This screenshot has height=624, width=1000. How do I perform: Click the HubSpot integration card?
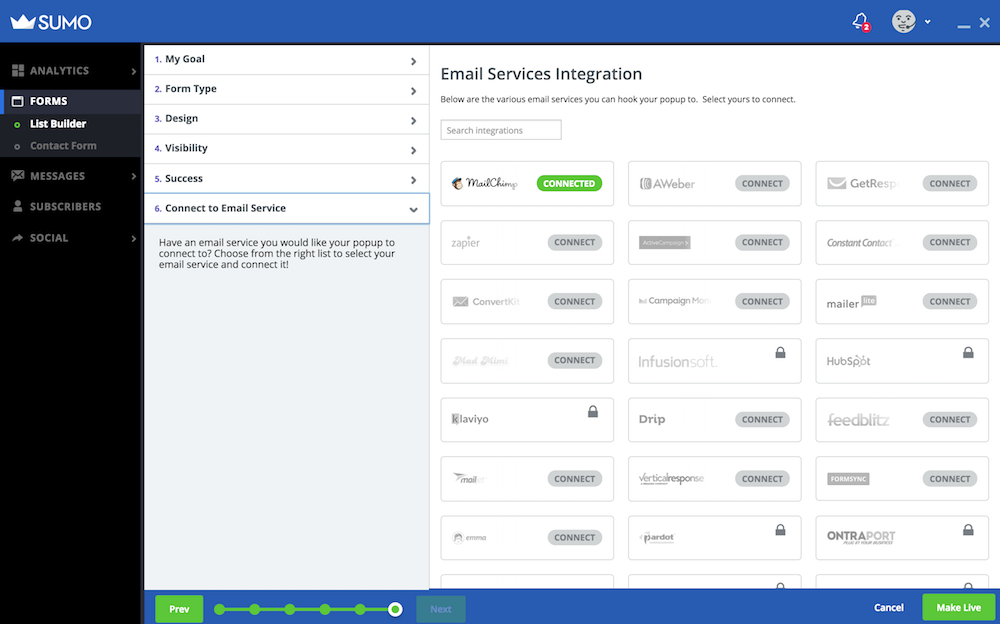tap(902, 360)
